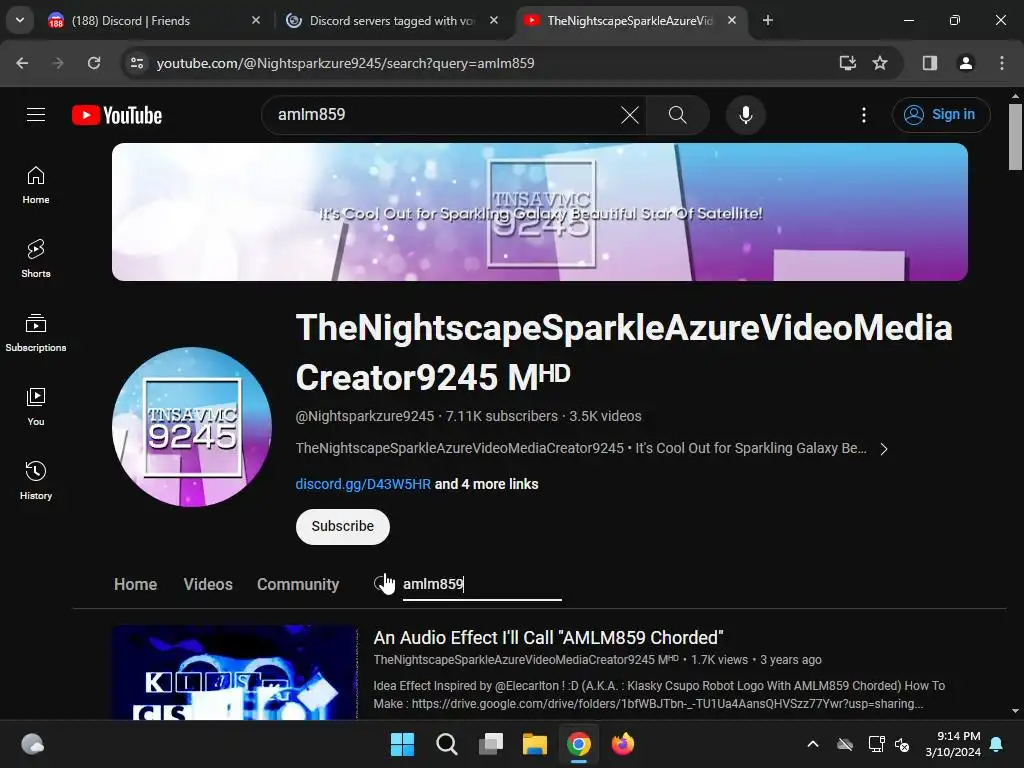This screenshot has width=1024, height=768.
Task: Launch Firefox from the taskbar
Action: [x=623, y=744]
